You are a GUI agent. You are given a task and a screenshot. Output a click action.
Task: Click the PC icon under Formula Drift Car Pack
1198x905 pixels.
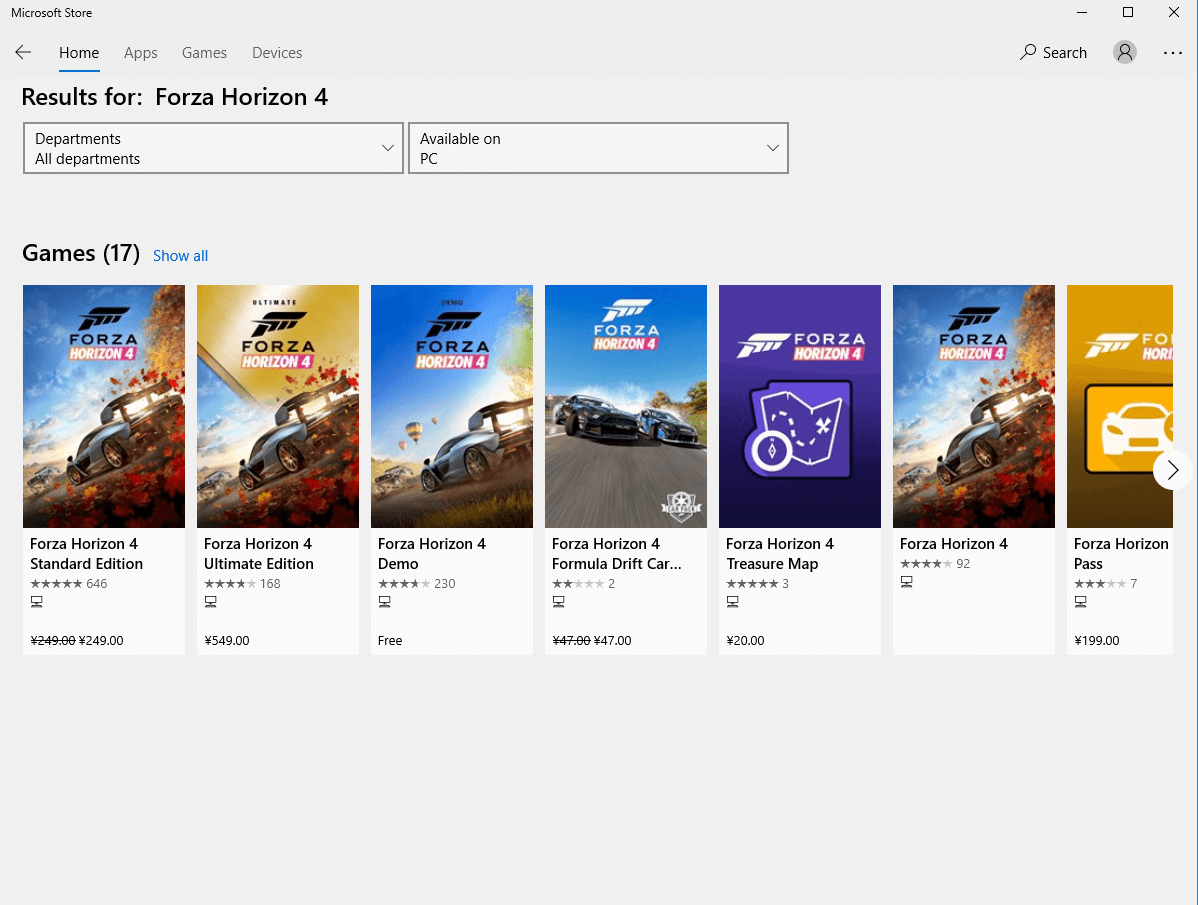559,602
